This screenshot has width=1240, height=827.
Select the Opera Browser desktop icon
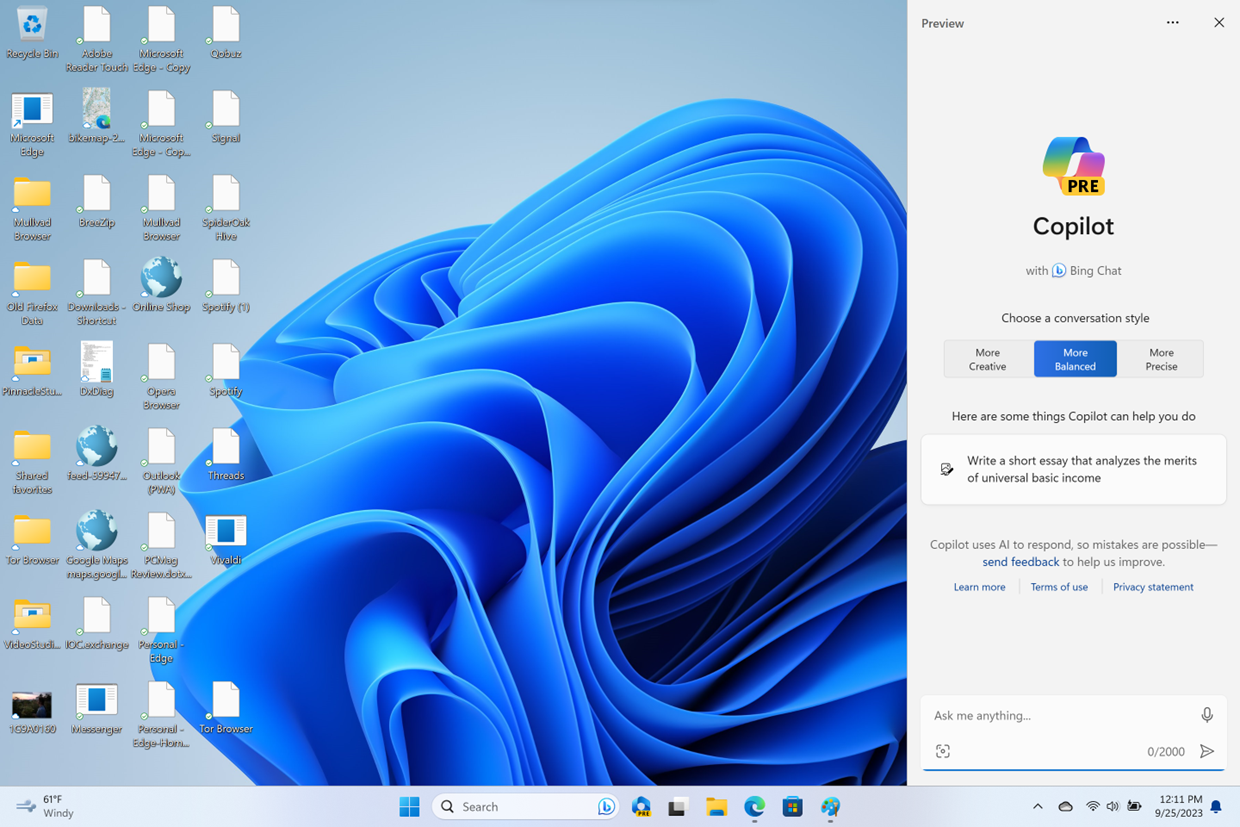click(161, 376)
